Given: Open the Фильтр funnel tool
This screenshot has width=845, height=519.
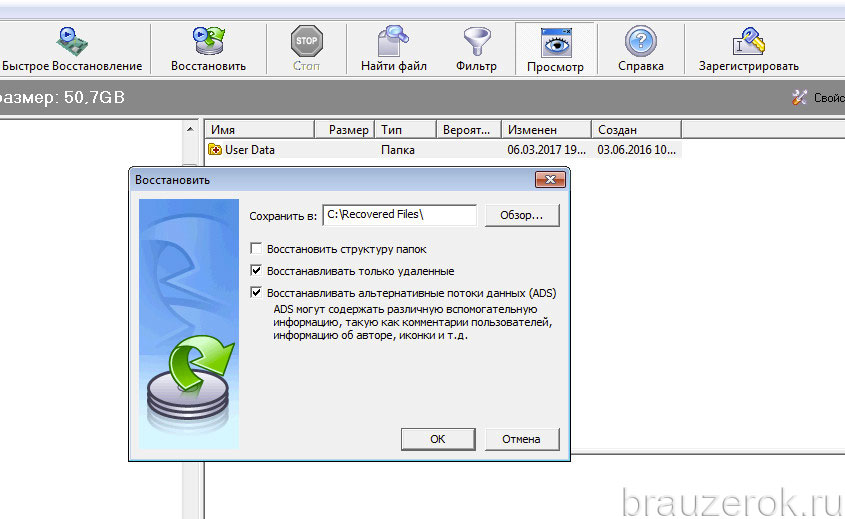Looking at the screenshot, I should point(476,50).
